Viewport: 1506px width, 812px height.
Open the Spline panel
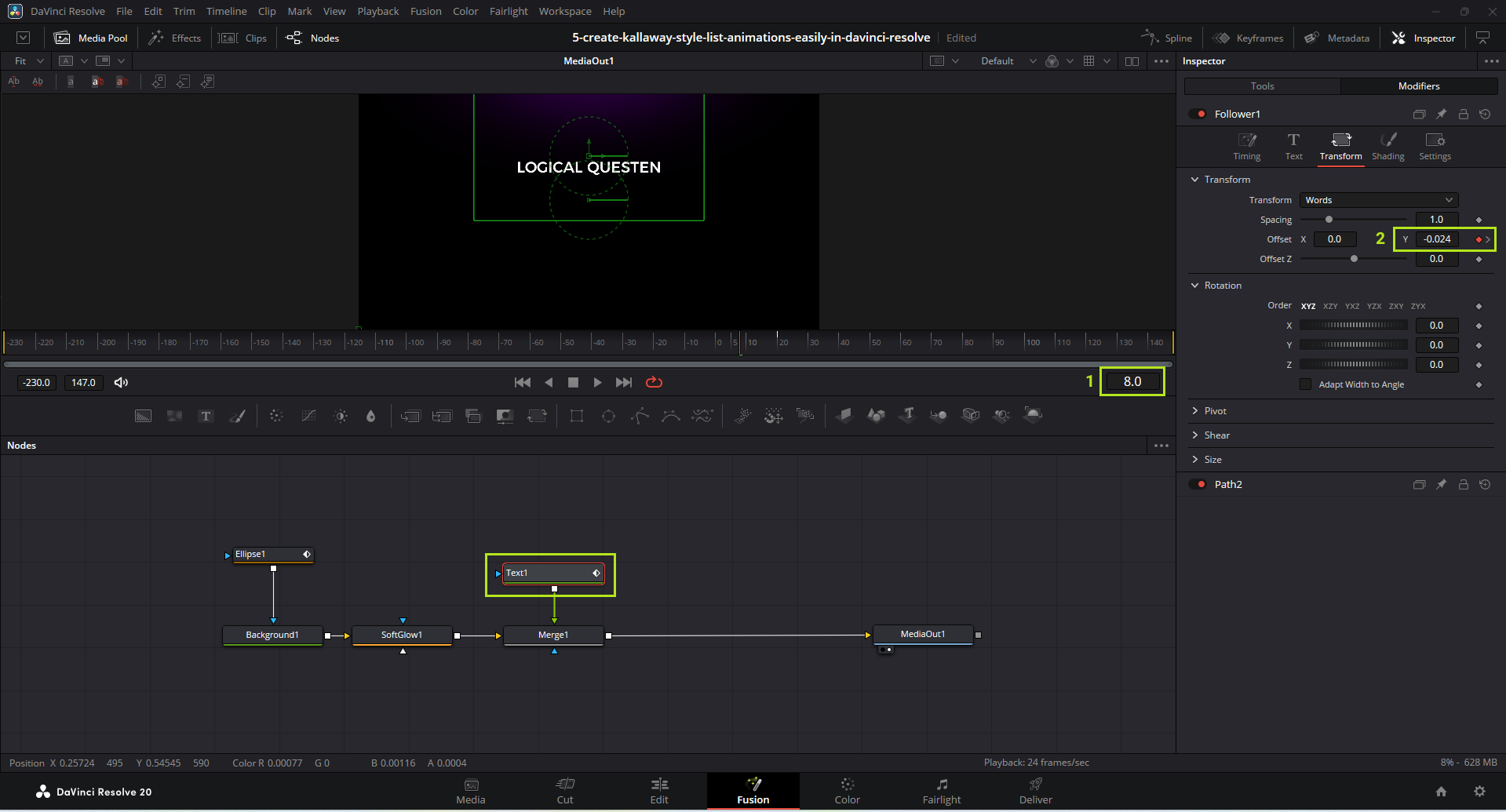point(1167,38)
